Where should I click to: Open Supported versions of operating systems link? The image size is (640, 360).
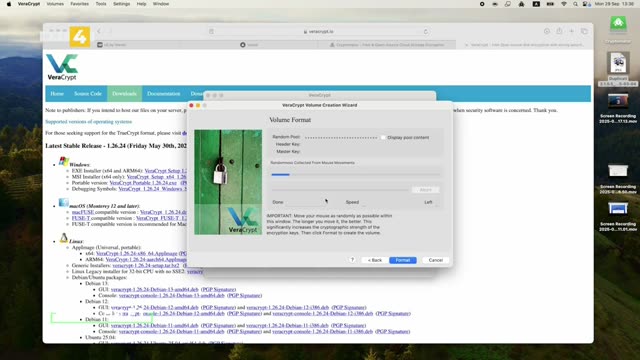(89, 122)
